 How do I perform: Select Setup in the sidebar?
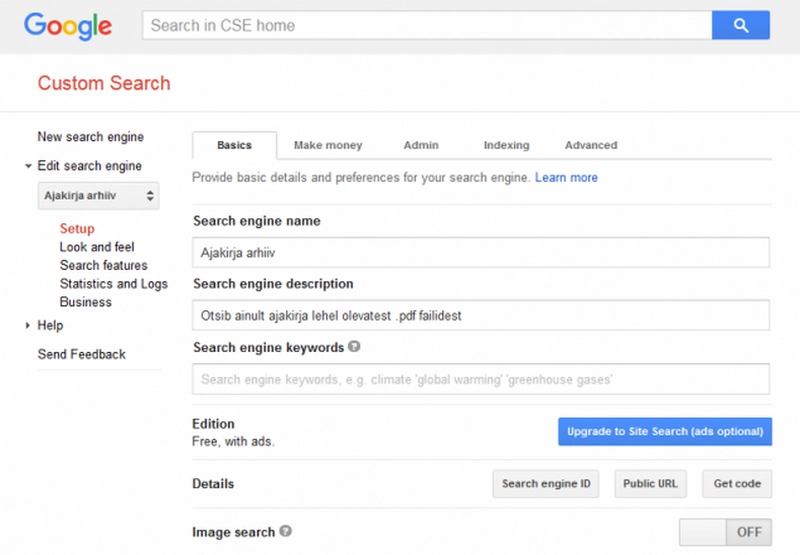77,229
